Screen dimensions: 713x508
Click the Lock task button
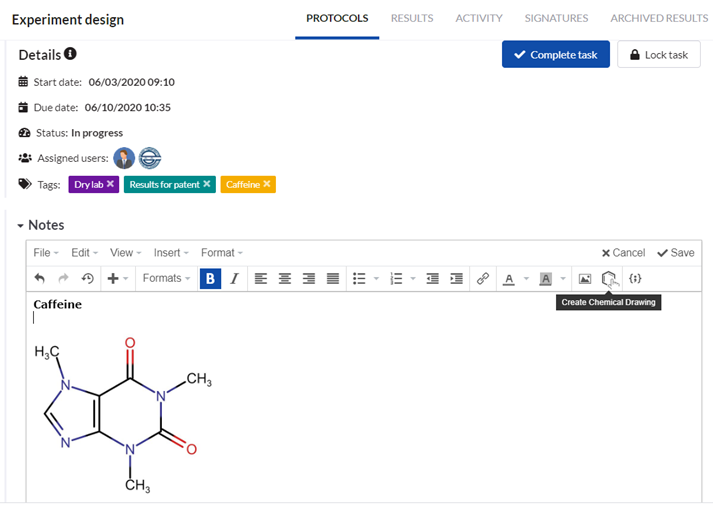coord(658,55)
